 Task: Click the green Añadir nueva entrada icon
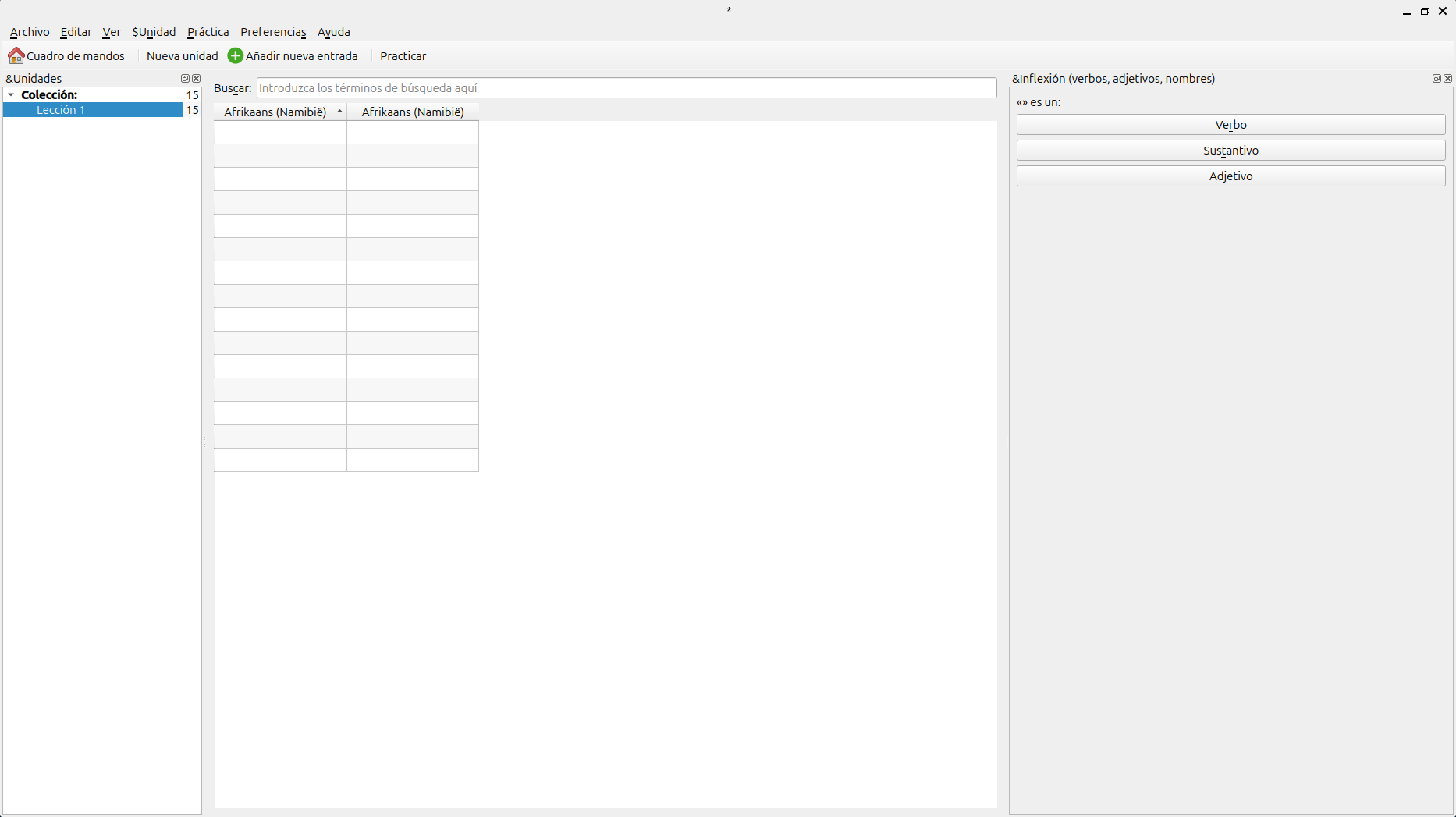pyautogui.click(x=235, y=56)
